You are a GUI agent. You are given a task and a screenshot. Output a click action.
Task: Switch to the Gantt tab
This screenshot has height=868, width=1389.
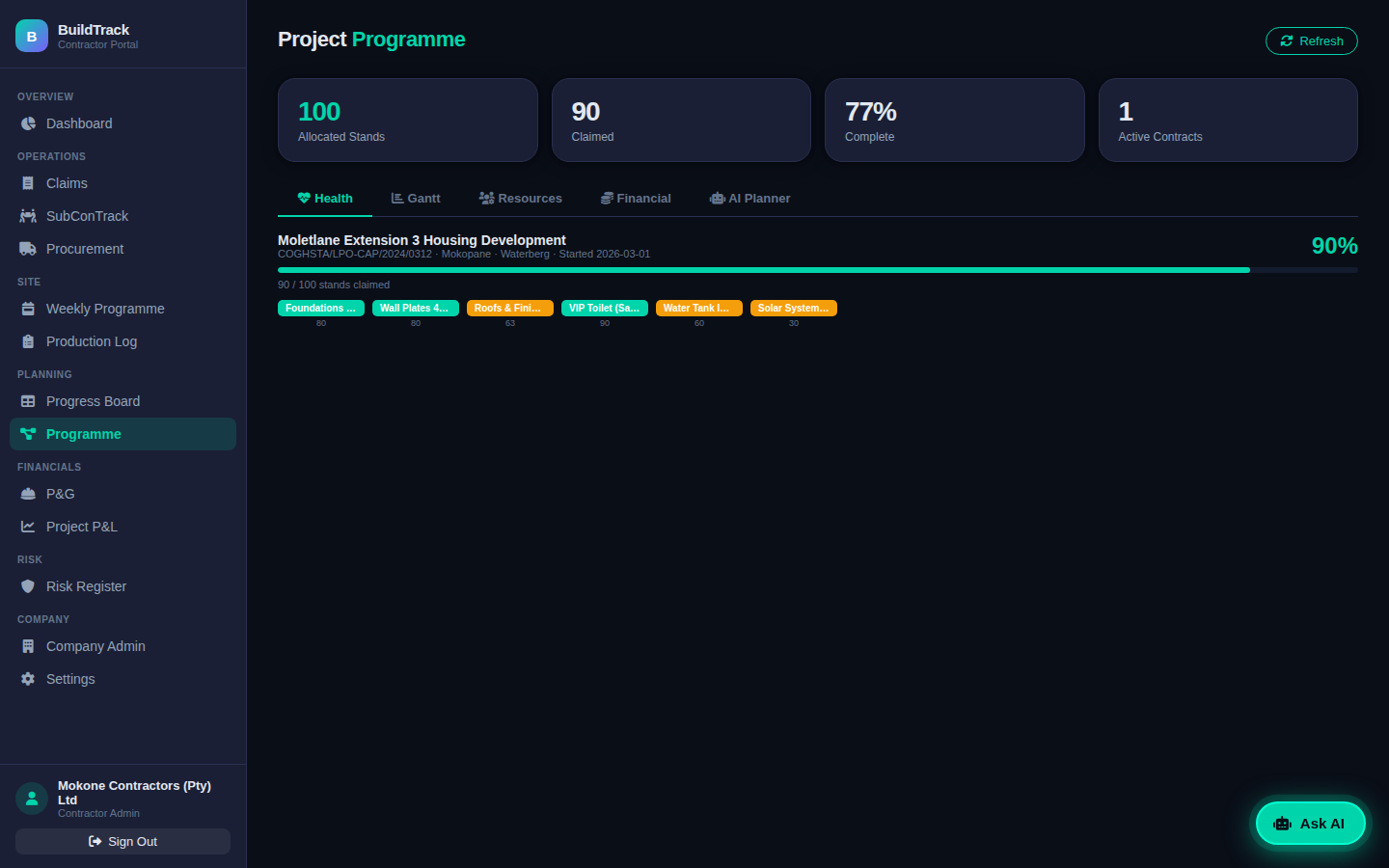(416, 198)
